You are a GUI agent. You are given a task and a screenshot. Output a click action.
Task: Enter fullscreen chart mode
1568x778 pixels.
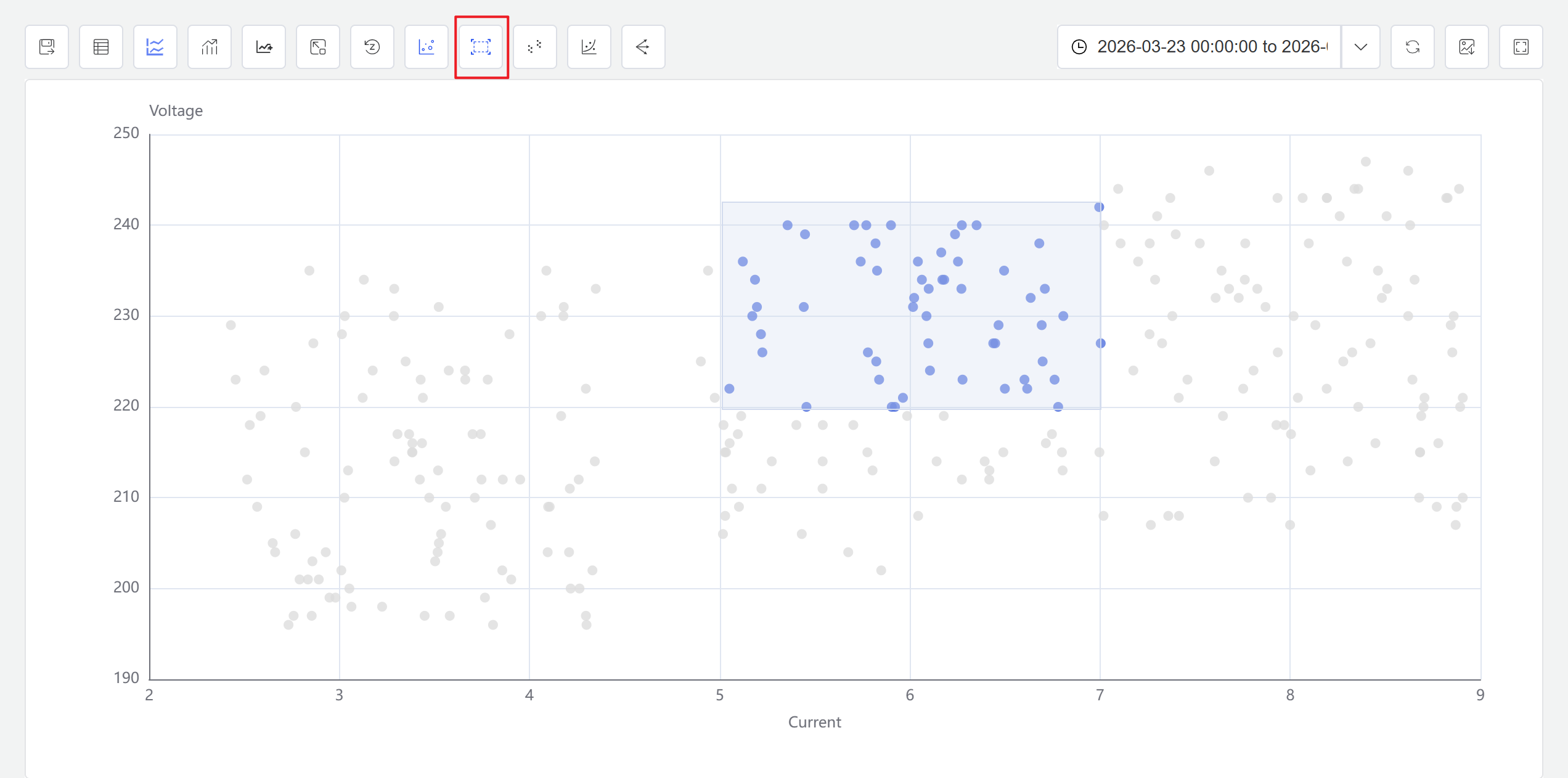click(1521, 46)
